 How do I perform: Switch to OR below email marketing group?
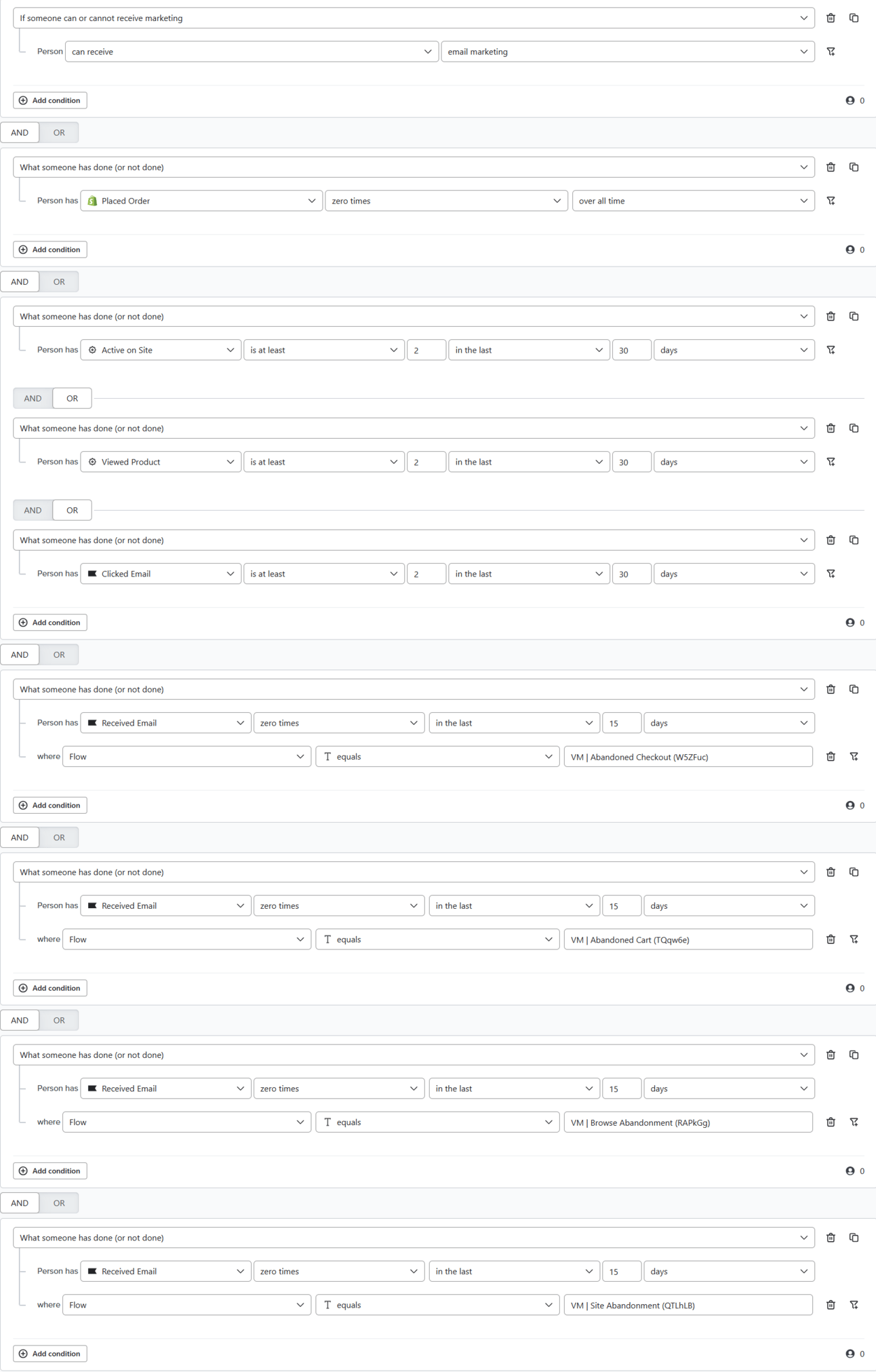[59, 133]
